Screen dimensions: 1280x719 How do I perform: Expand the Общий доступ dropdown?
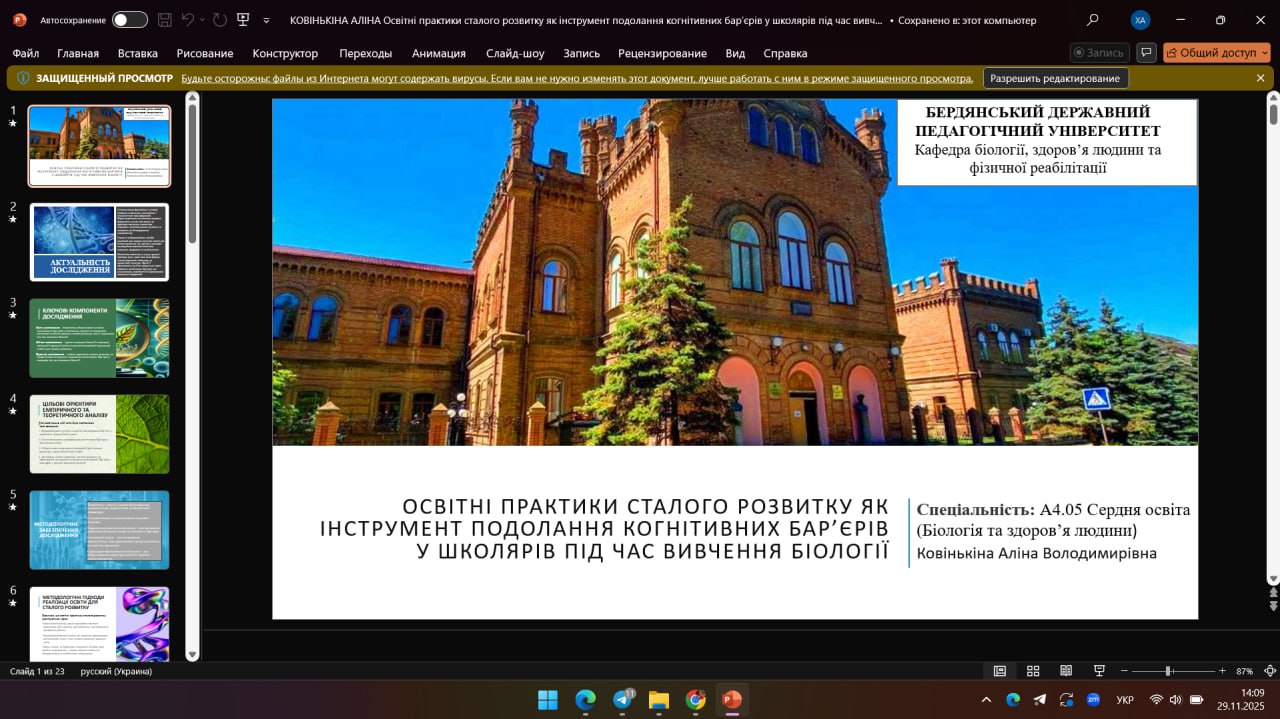click(1264, 53)
